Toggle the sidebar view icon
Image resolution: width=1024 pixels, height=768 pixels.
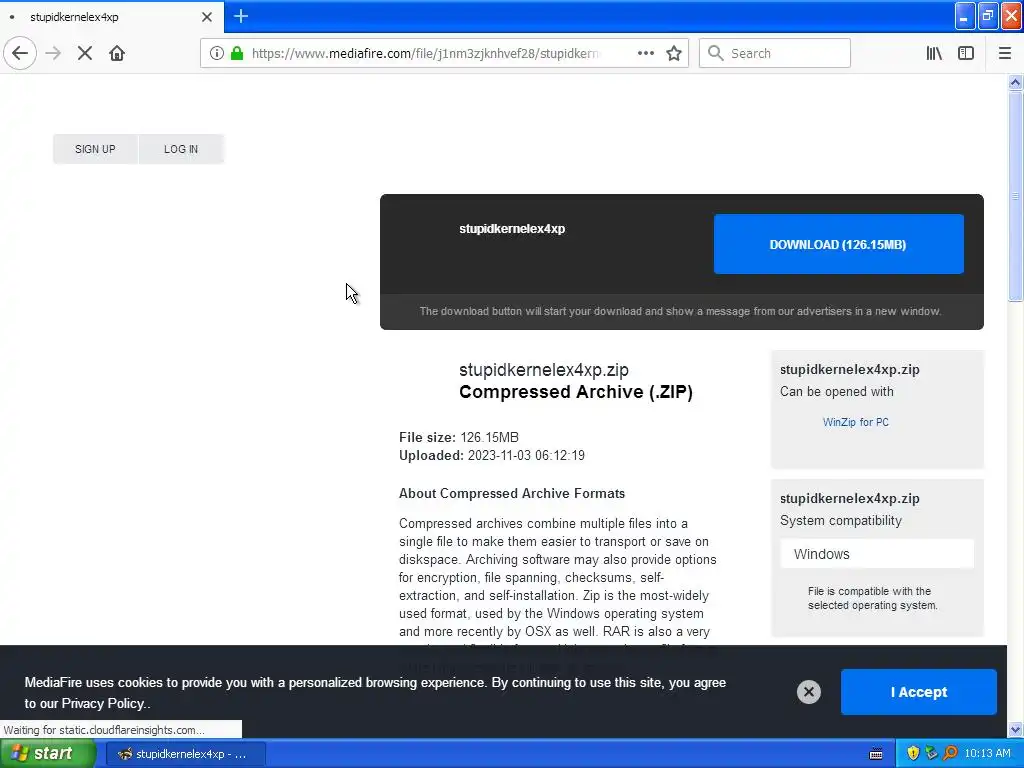click(966, 54)
